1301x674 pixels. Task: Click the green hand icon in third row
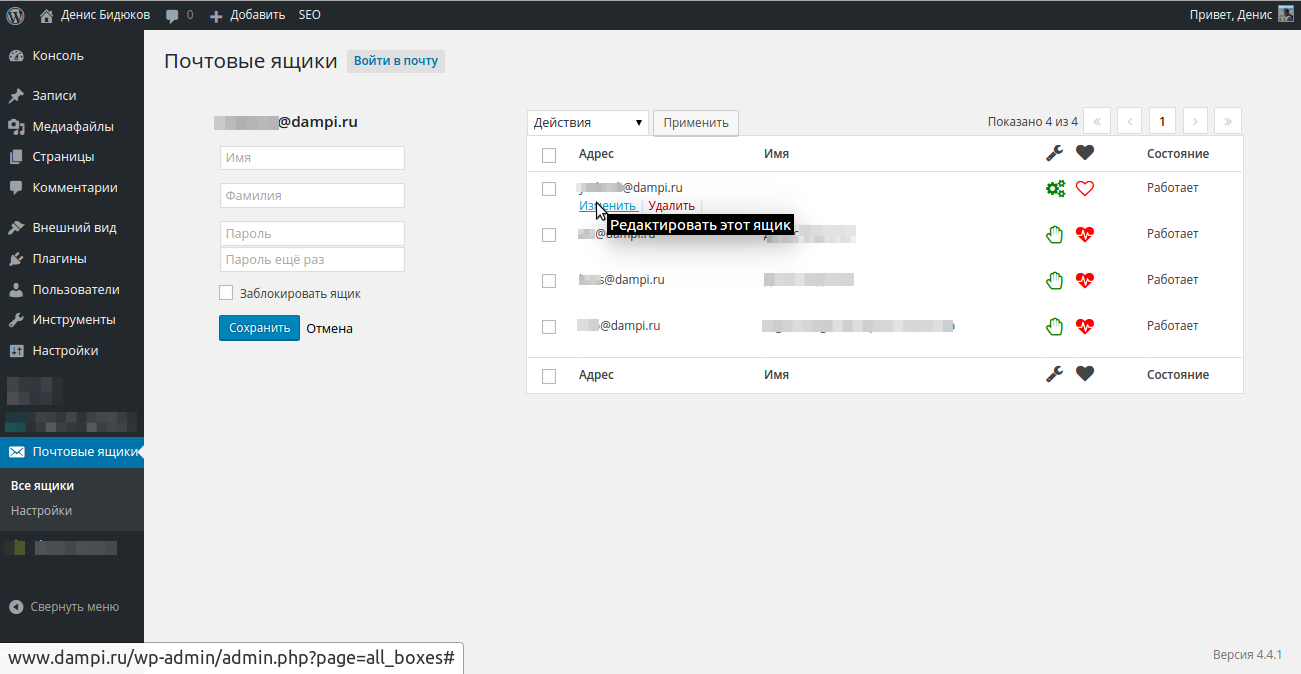click(1055, 280)
